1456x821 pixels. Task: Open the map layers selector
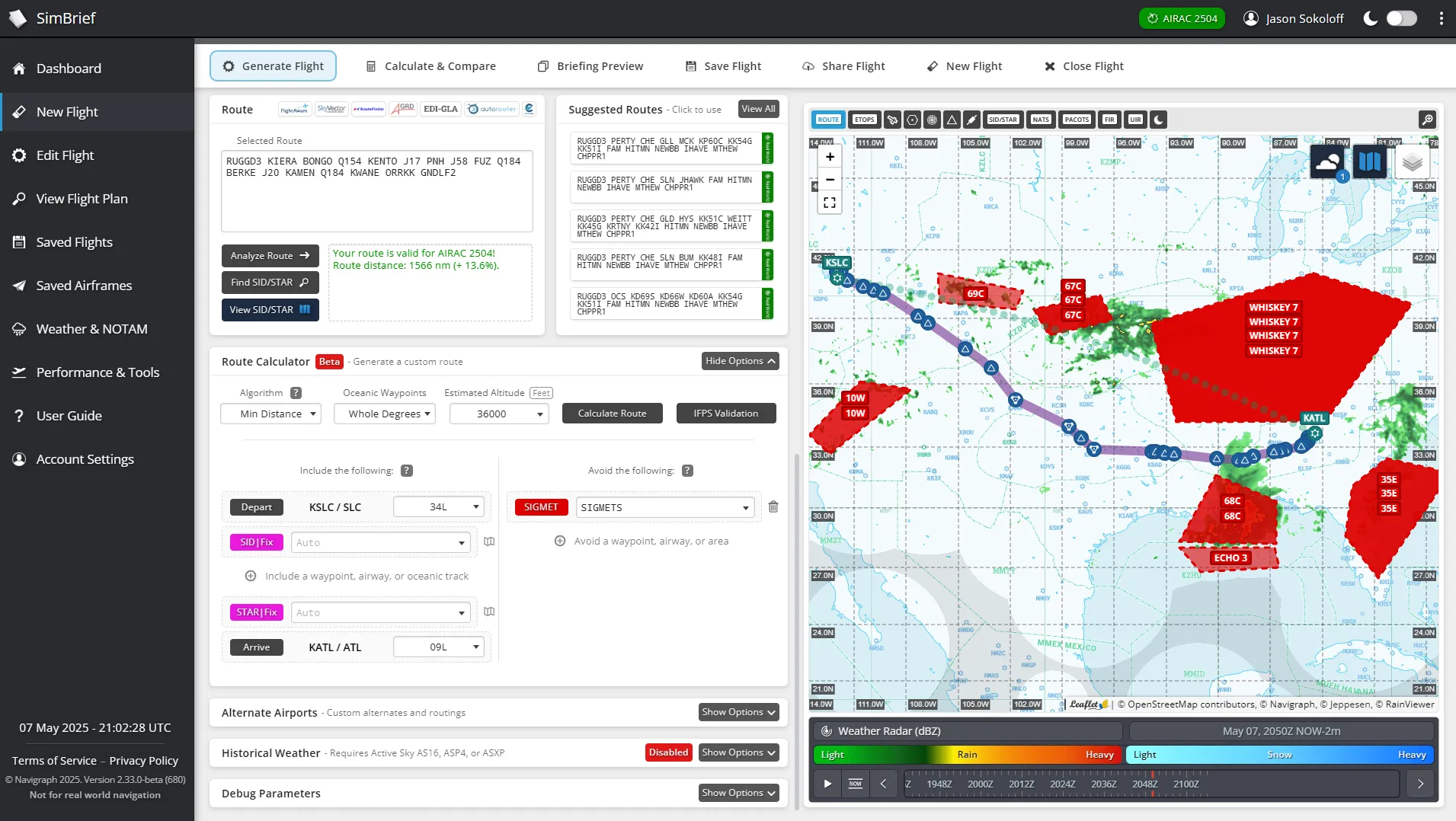pyautogui.click(x=1414, y=161)
